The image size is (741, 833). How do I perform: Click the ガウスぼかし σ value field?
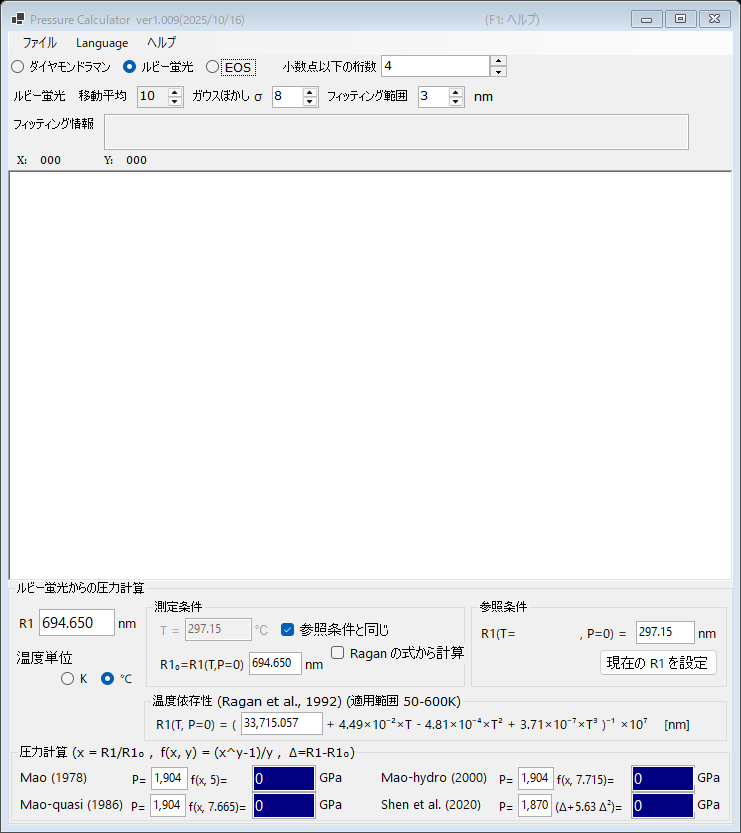click(x=287, y=97)
